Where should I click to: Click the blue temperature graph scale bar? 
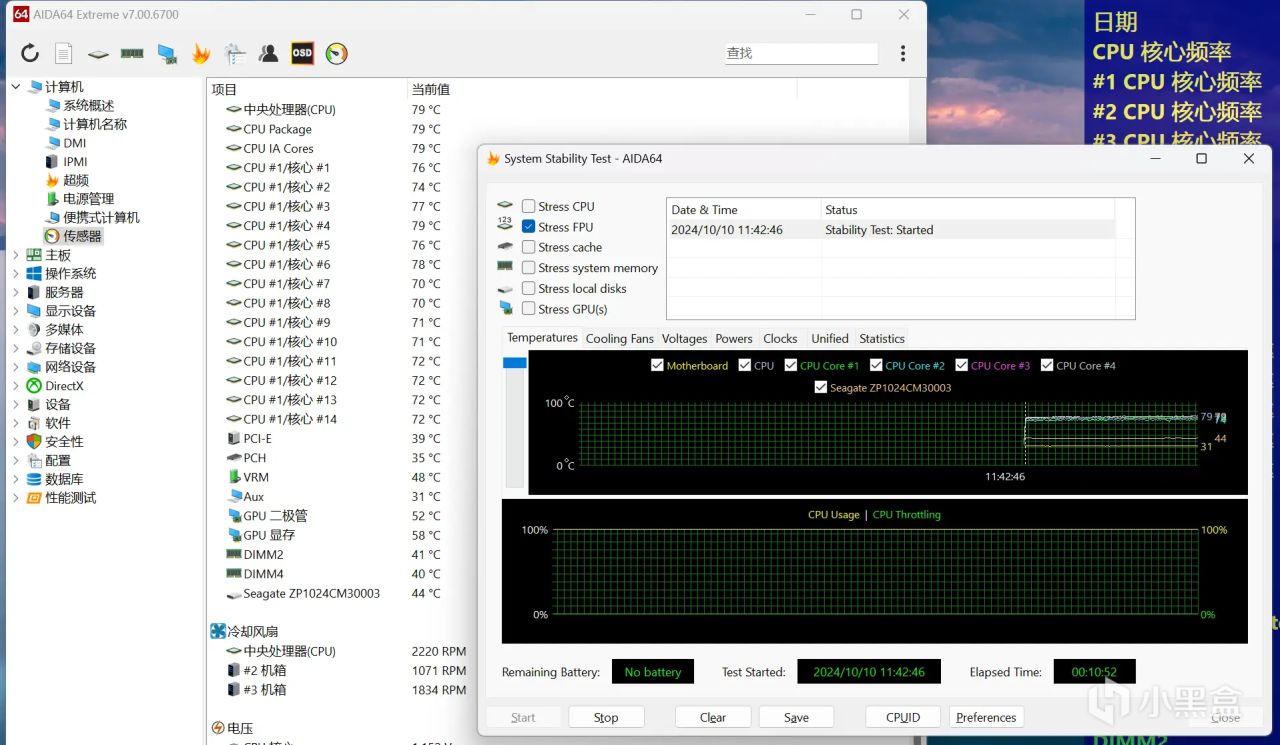point(514,363)
